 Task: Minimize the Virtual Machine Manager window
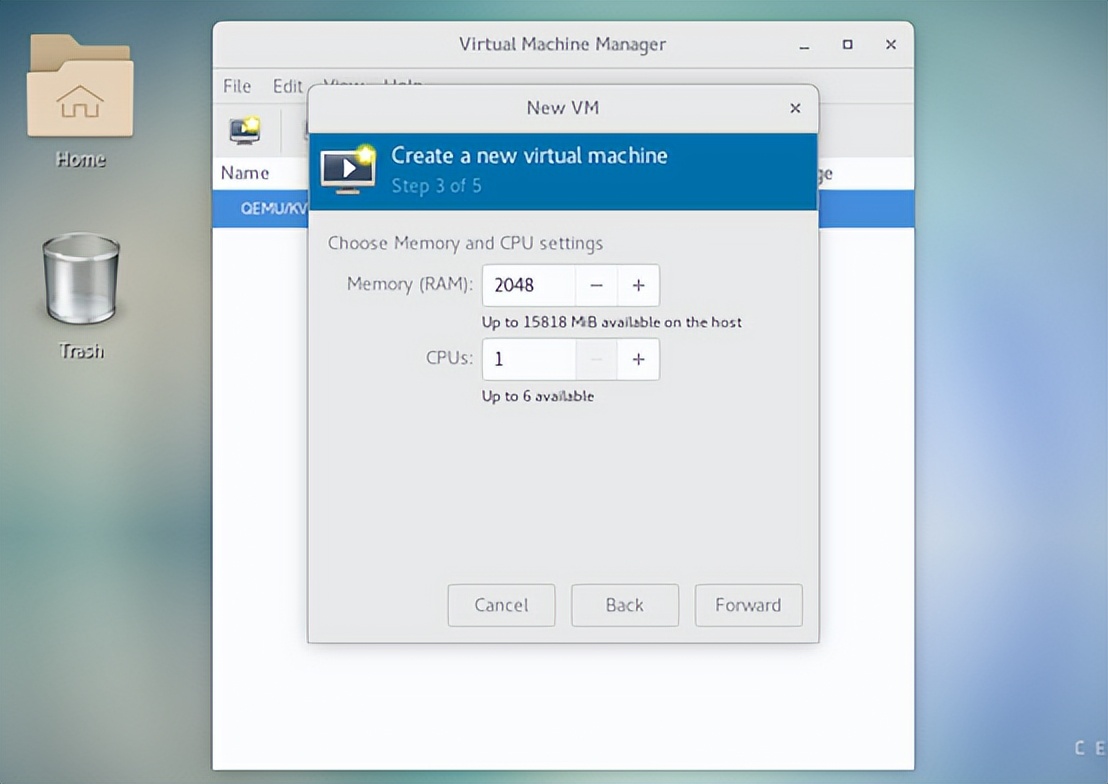coord(804,45)
